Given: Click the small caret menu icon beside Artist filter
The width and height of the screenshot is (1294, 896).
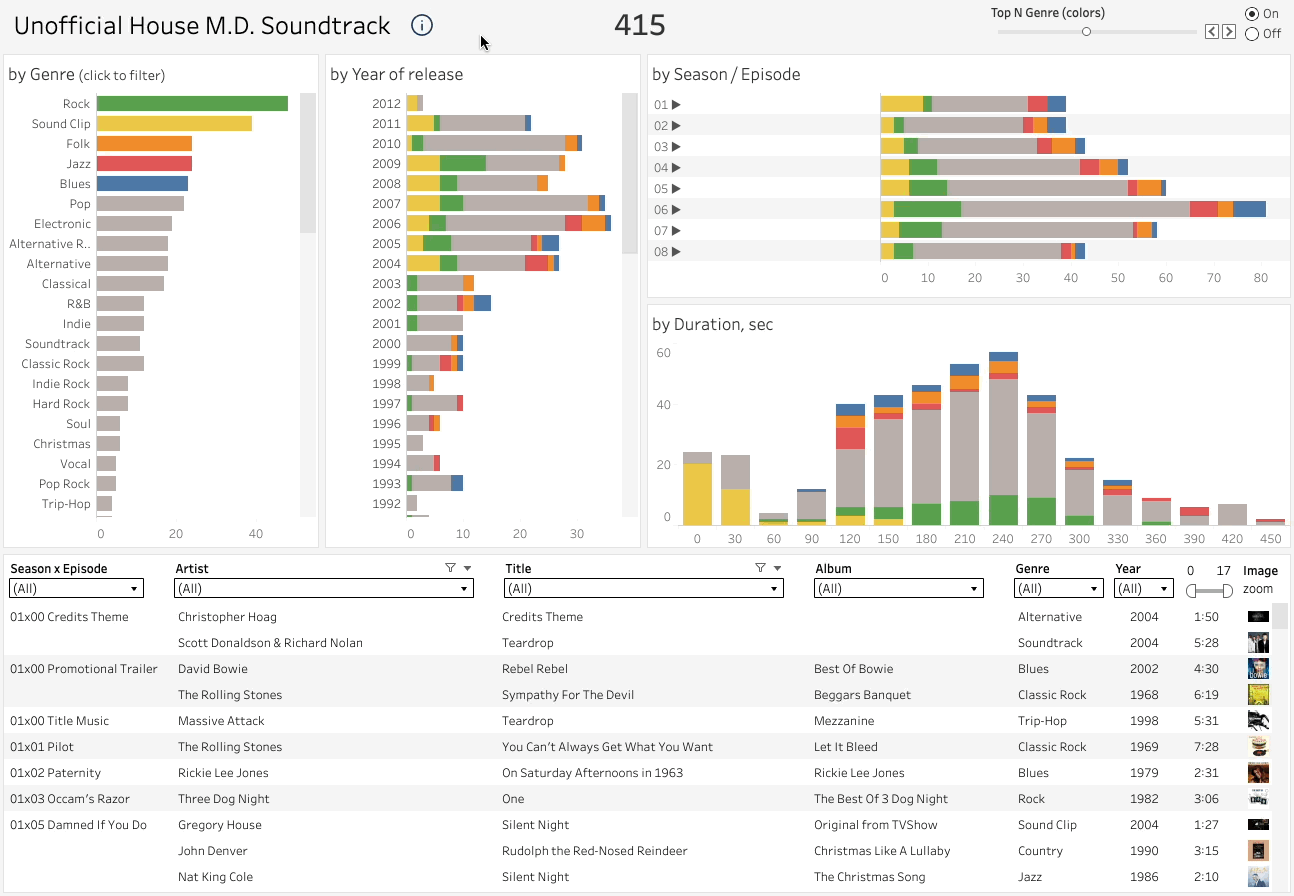Looking at the screenshot, I should pyautogui.click(x=467, y=568).
